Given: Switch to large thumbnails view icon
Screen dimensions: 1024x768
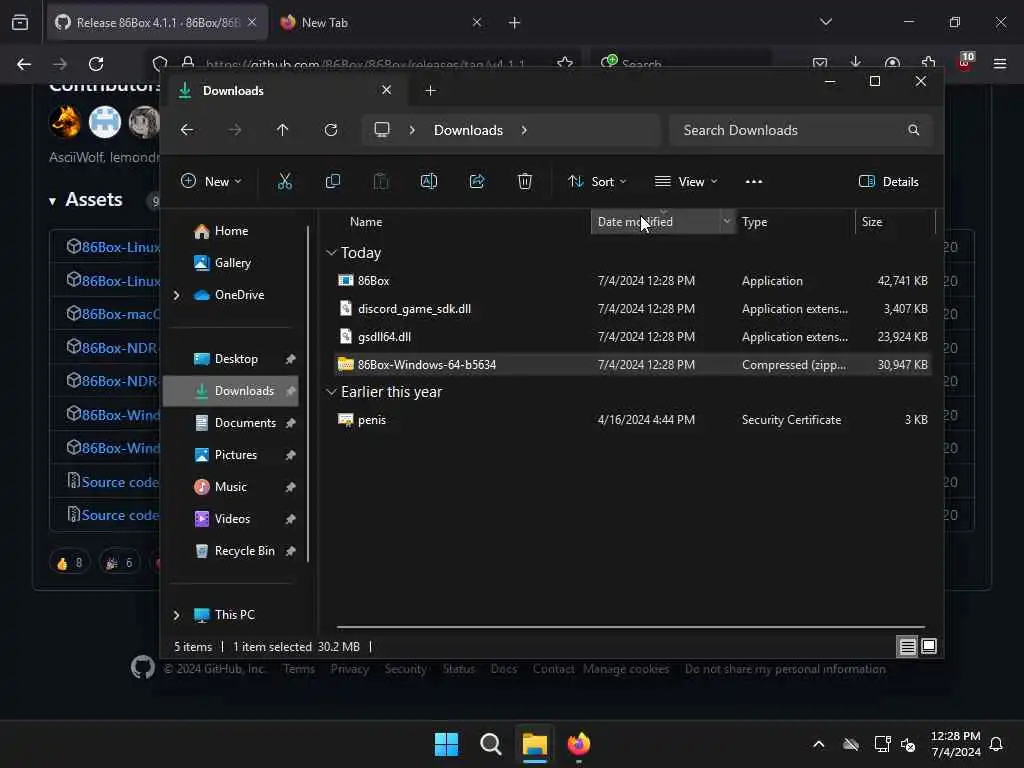Looking at the screenshot, I should (929, 647).
